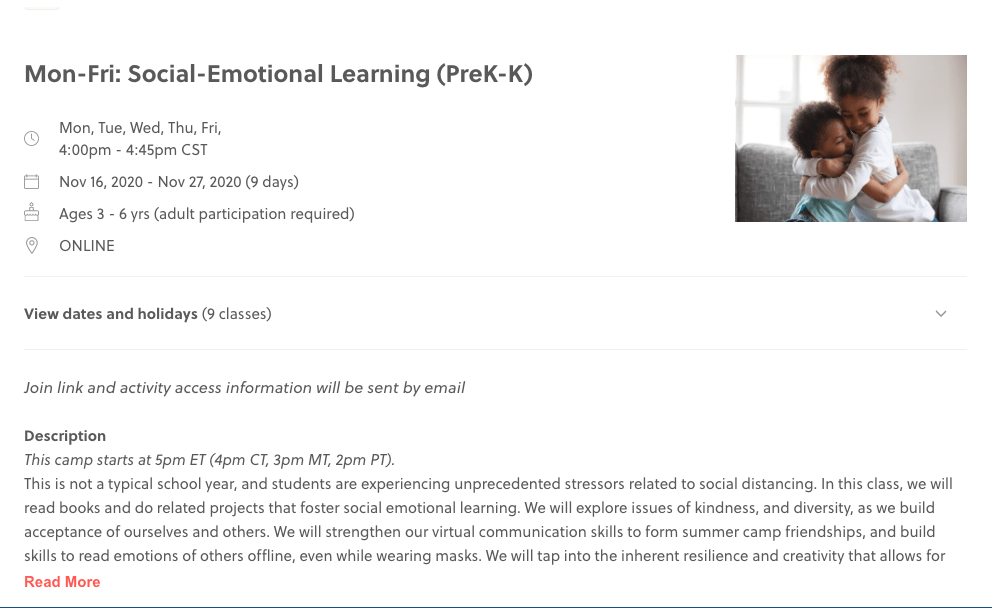Click the camp starts at 5pm ET line

click(209, 460)
